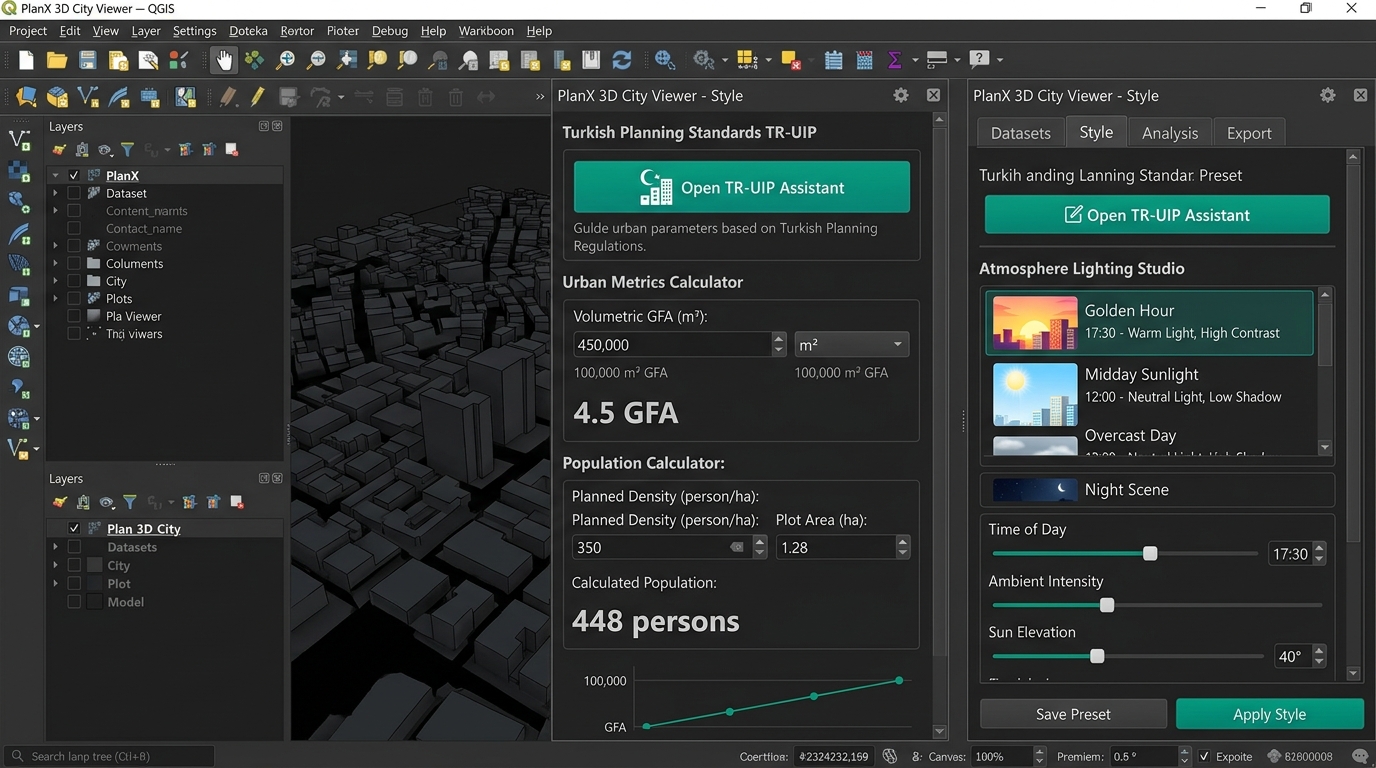Click the question mark help icon
Screen dimensions: 1376x768
point(979,59)
